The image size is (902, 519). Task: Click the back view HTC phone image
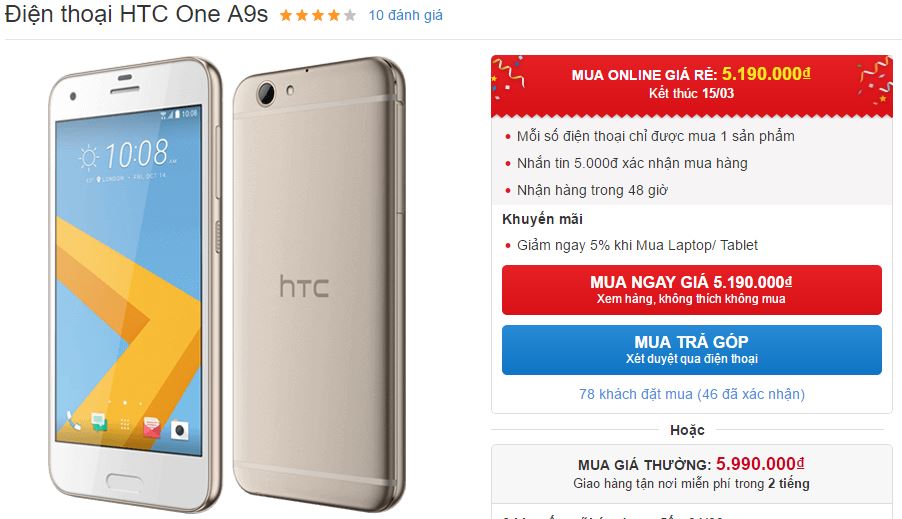(319, 284)
